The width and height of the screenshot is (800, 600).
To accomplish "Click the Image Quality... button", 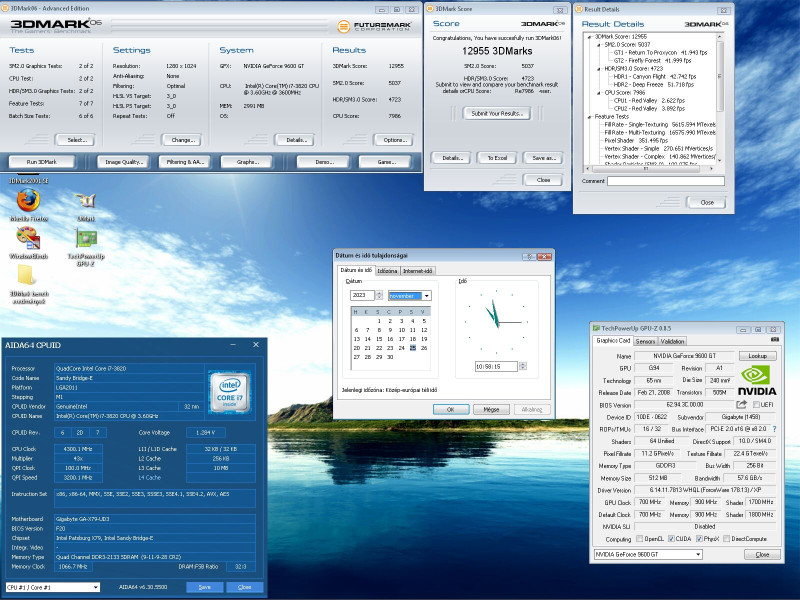I will [x=123, y=162].
